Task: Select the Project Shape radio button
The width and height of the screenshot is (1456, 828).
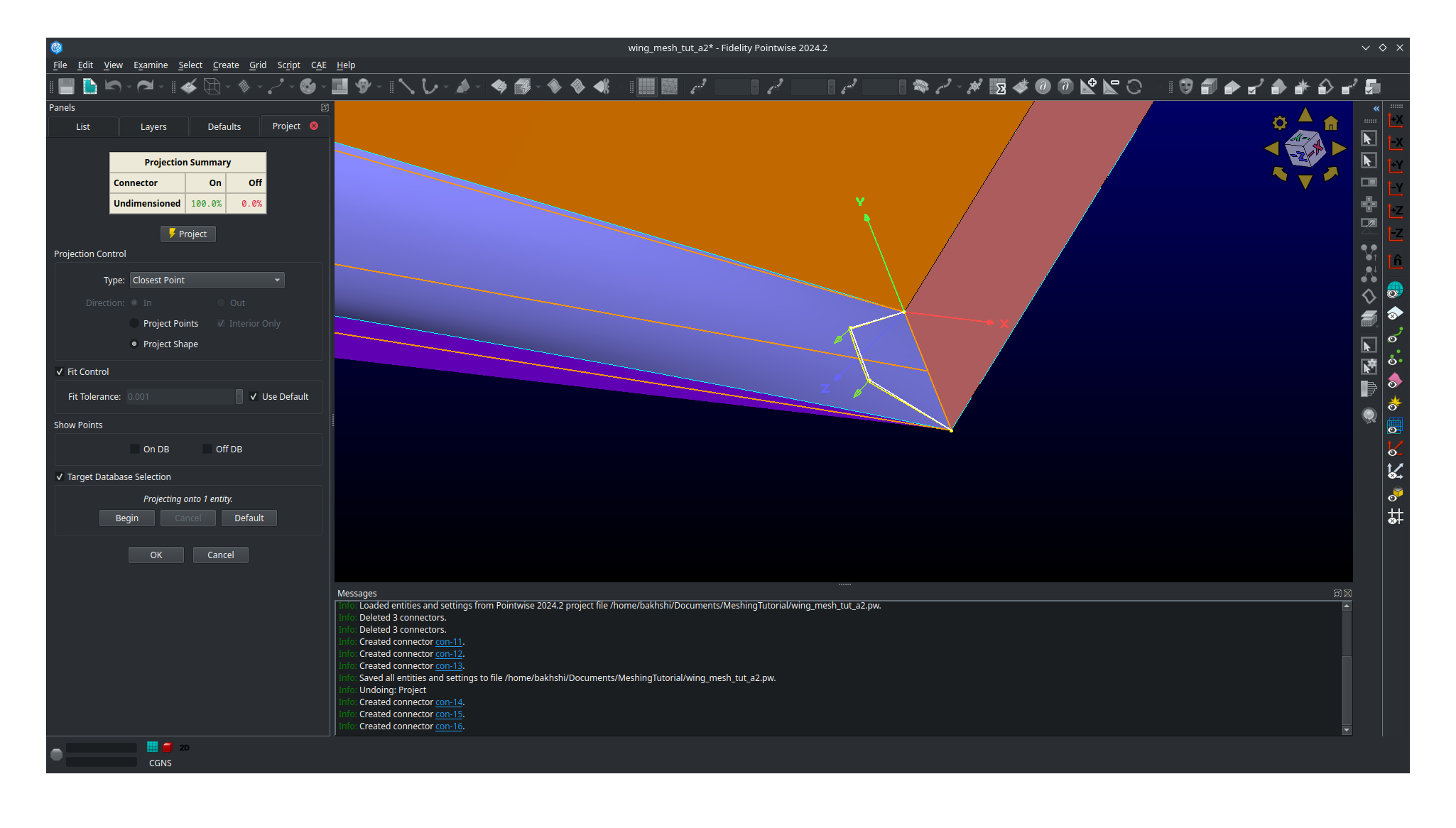Action: pyautogui.click(x=134, y=344)
